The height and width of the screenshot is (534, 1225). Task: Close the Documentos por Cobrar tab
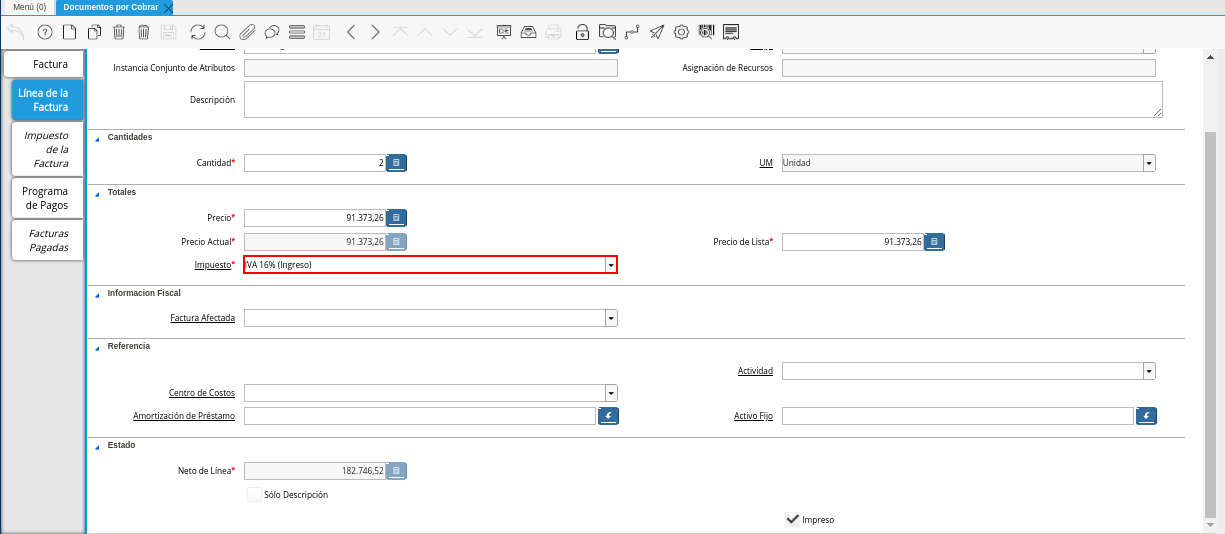tap(168, 7)
